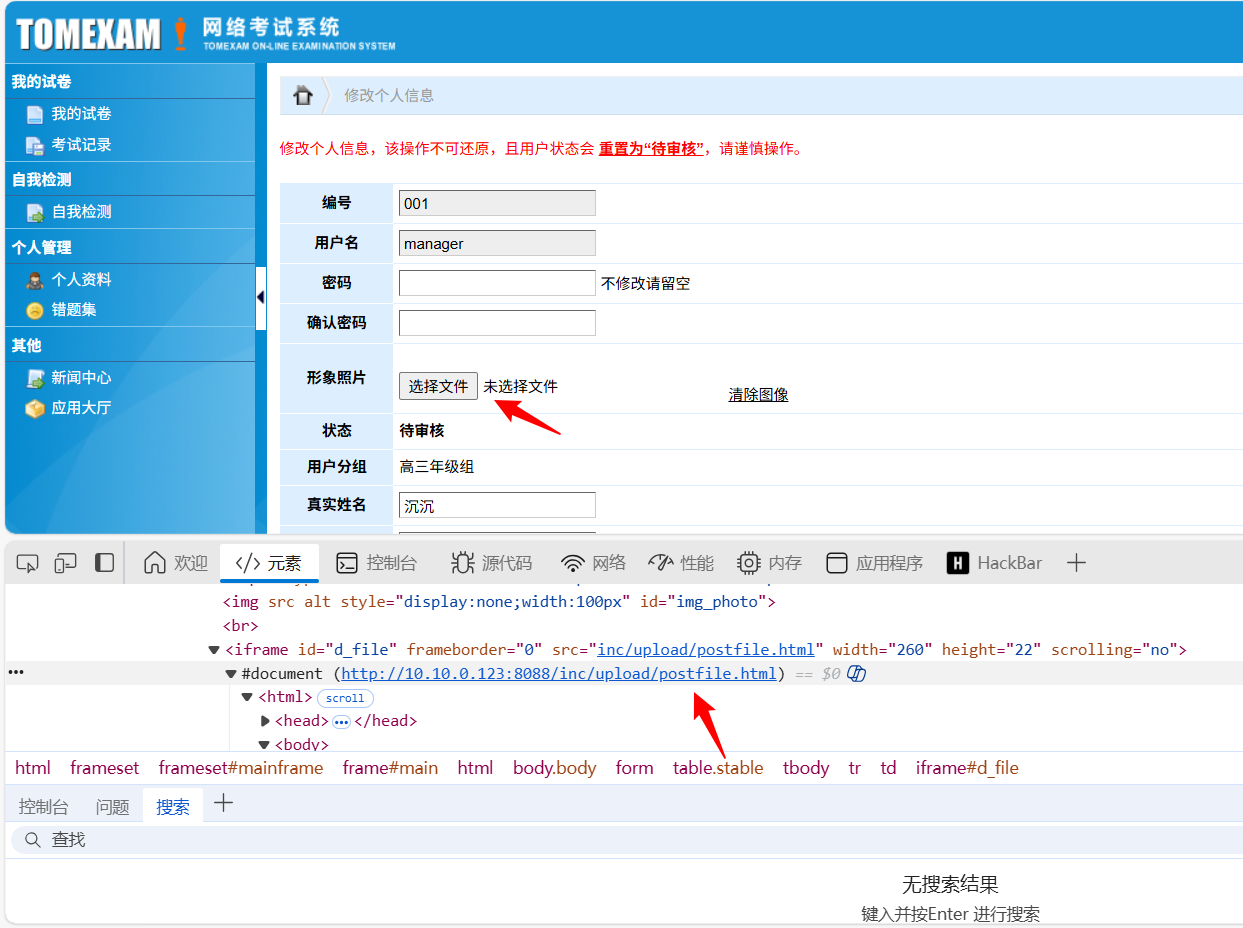Add a new DevTools tool tab
Screen dimensions: 1243x928
[x=1076, y=563]
